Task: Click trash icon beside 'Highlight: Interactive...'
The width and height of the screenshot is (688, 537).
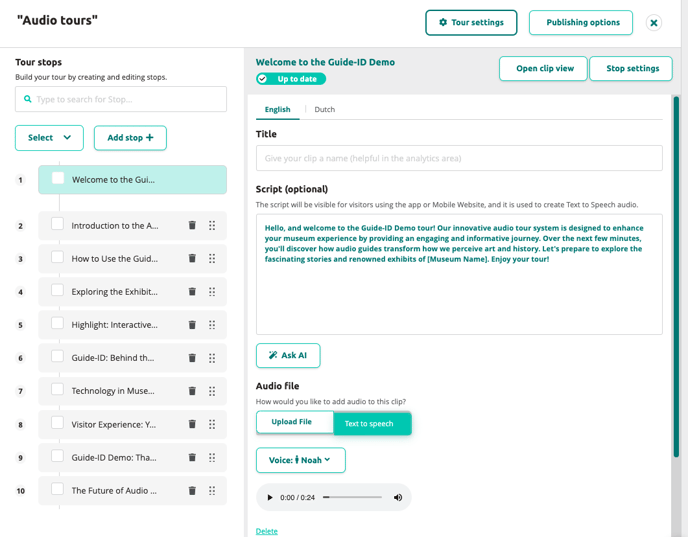Action: (x=192, y=325)
